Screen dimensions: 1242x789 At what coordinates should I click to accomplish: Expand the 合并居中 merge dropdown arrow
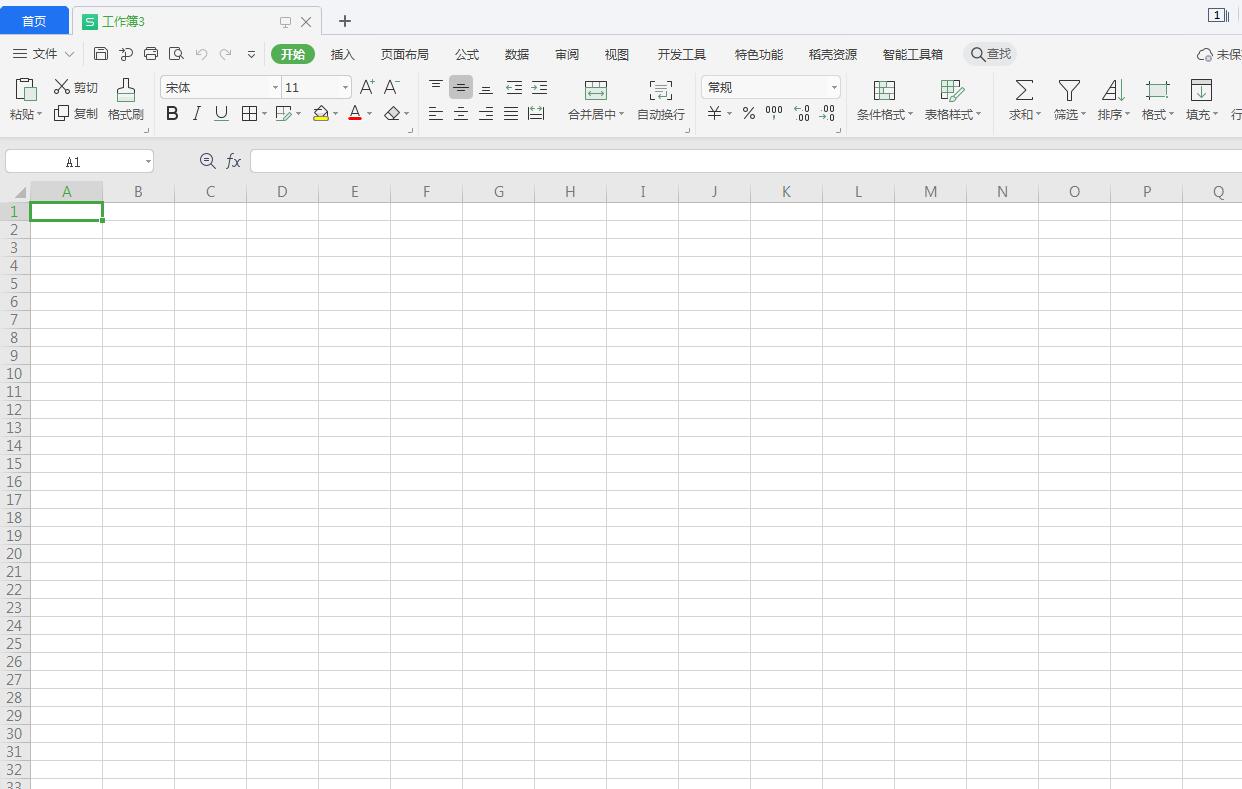coord(621,114)
